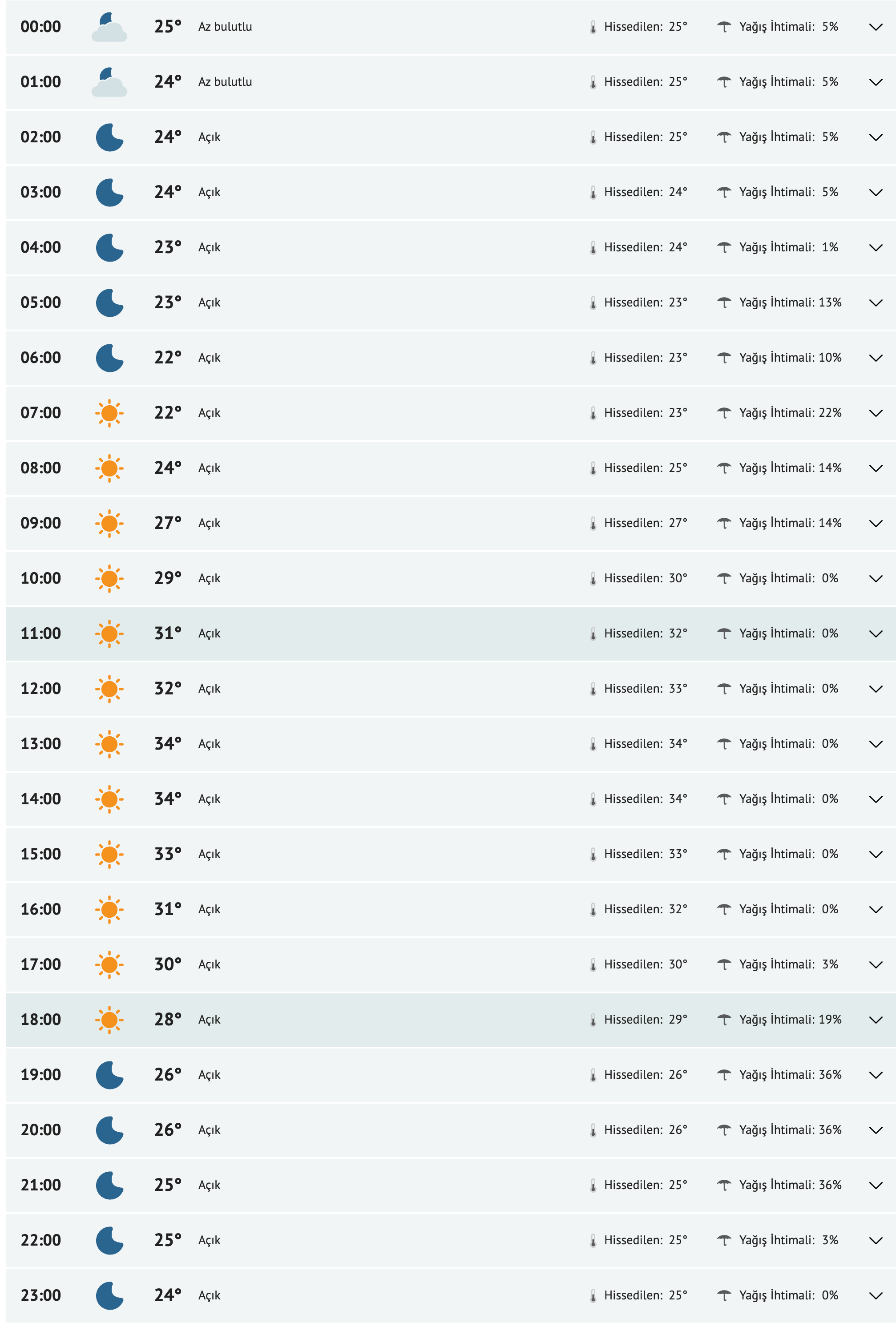Click the thermometer icon in 23:00 row
The height and width of the screenshot is (1323, 896).
(593, 1296)
